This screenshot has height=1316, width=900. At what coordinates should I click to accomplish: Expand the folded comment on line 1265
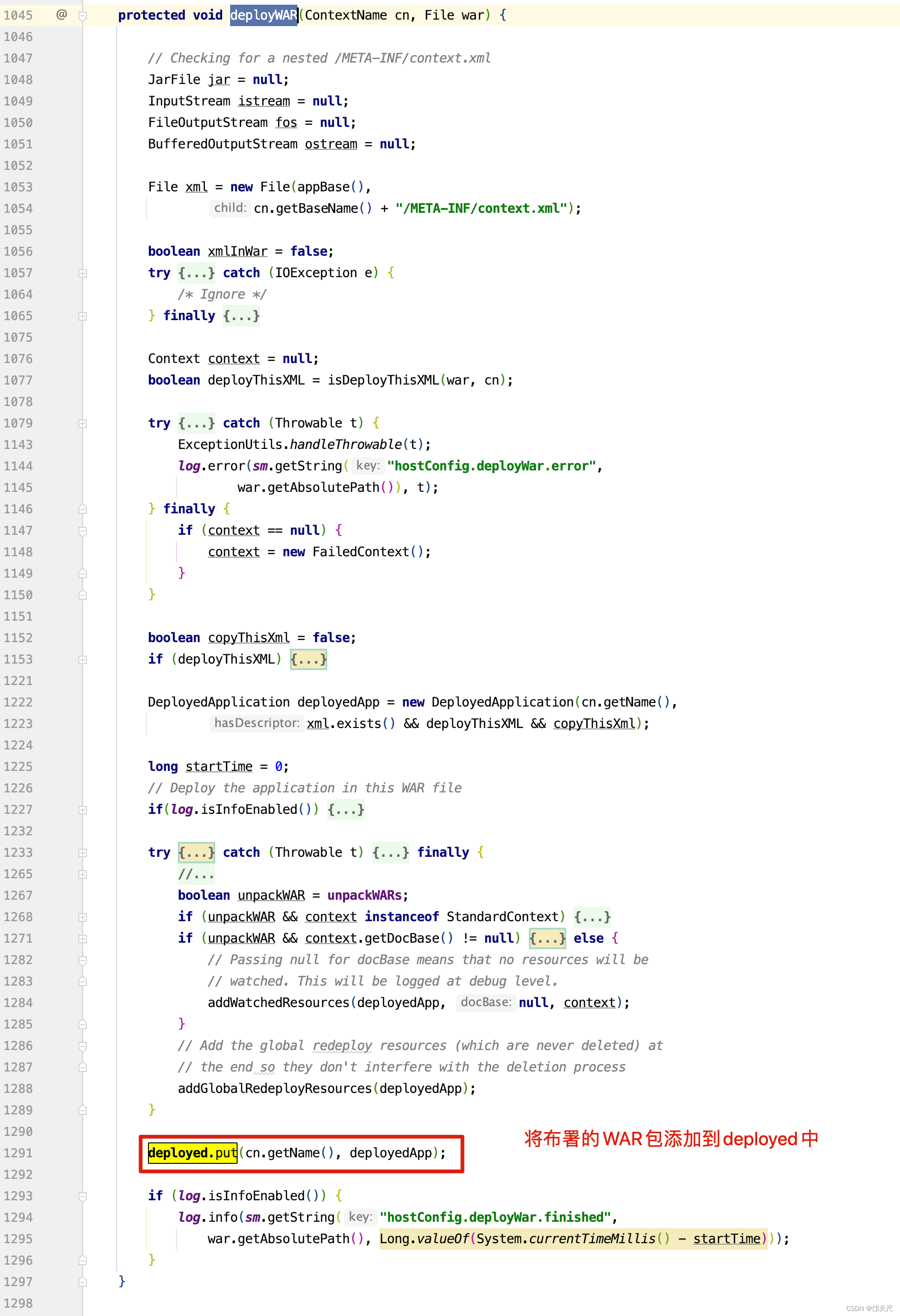pos(83,875)
